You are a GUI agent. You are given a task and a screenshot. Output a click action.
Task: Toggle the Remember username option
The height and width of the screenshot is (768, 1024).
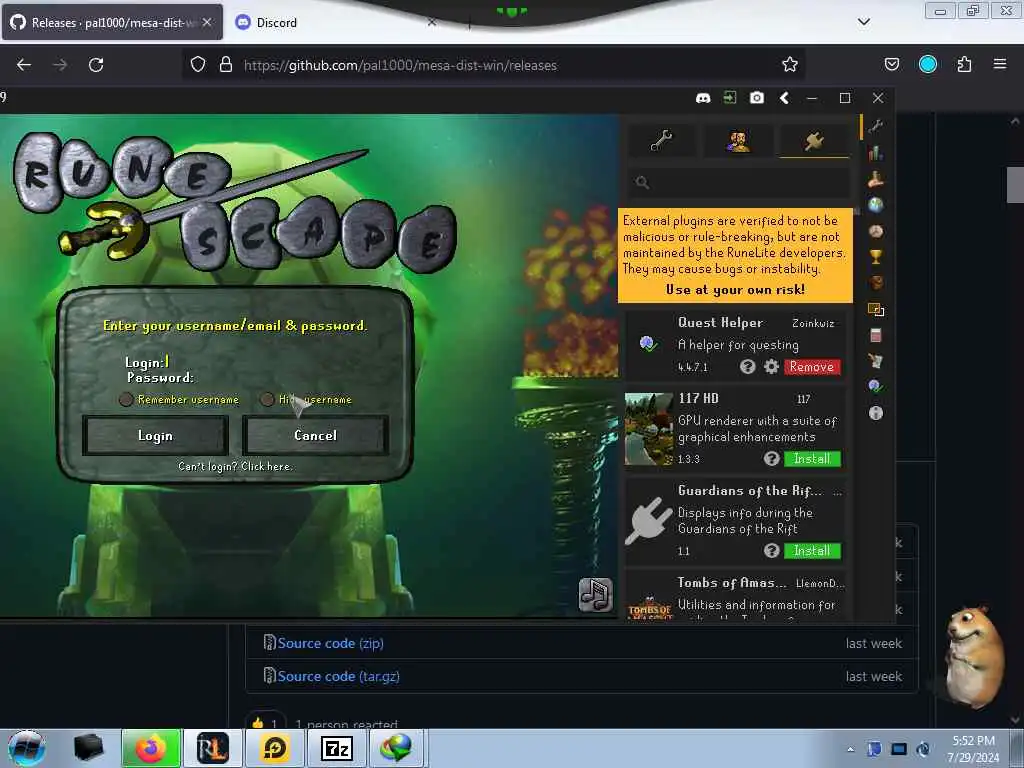point(126,399)
